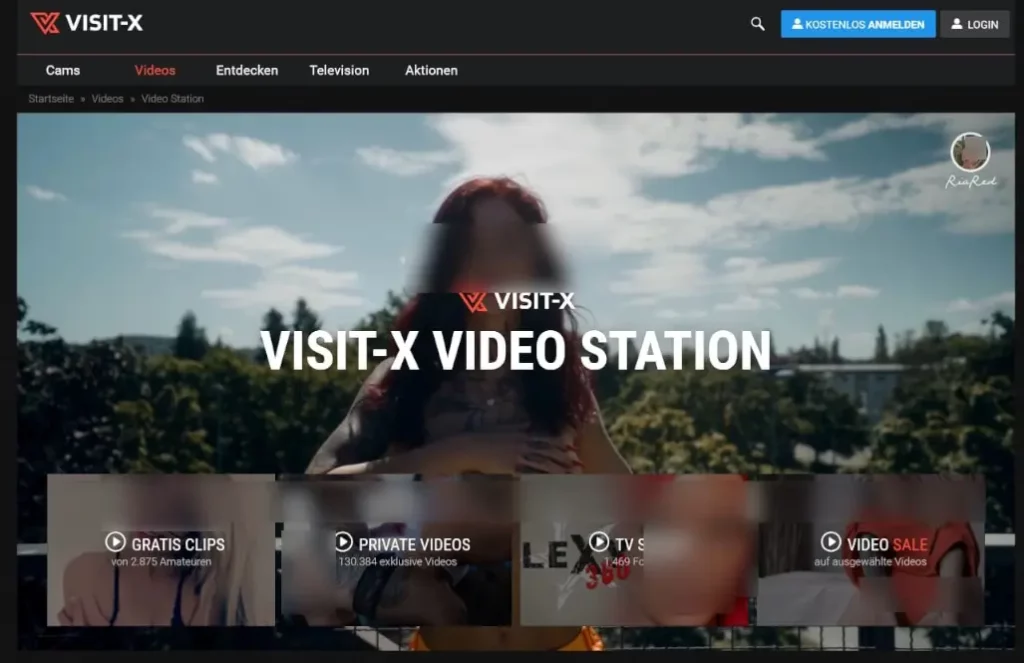Switch to the Videos tab

(x=154, y=70)
